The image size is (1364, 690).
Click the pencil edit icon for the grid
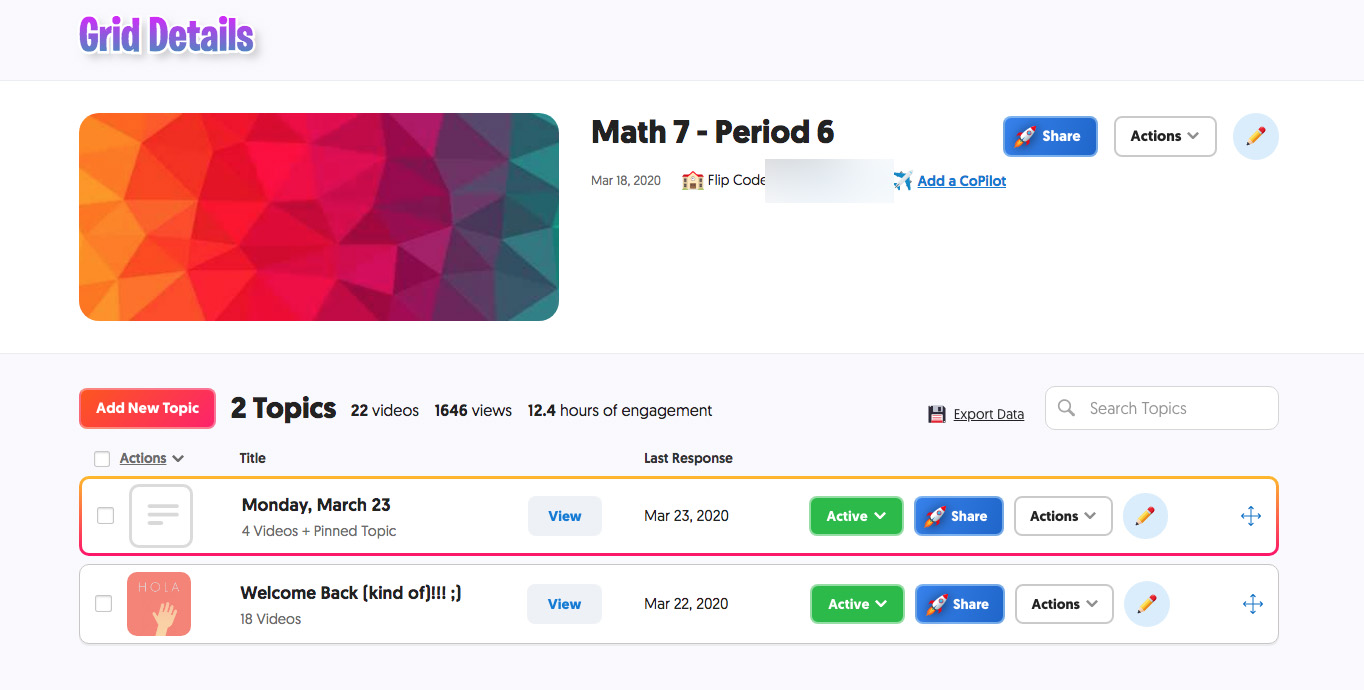[1256, 136]
